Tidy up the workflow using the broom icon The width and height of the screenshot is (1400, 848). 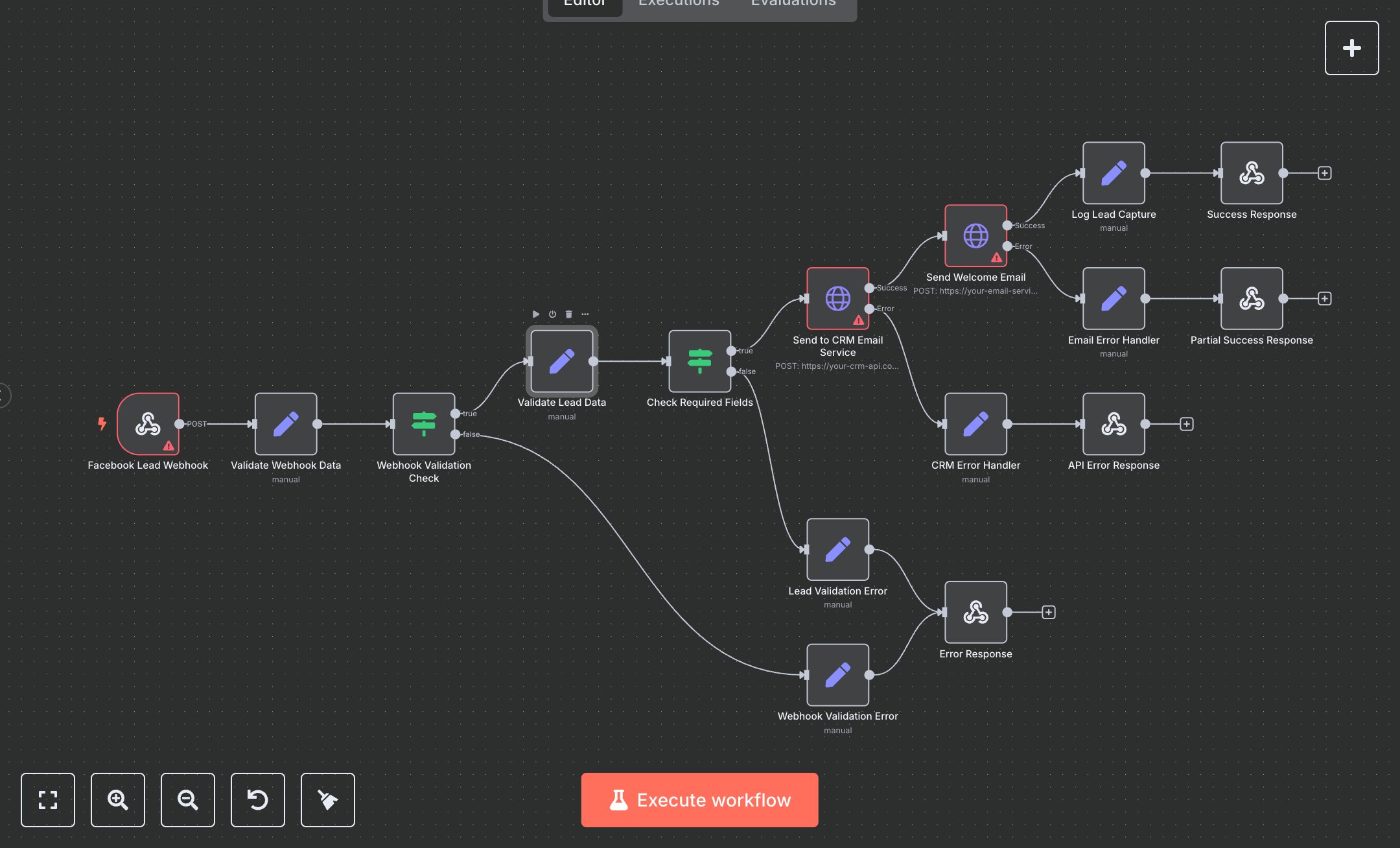point(328,800)
